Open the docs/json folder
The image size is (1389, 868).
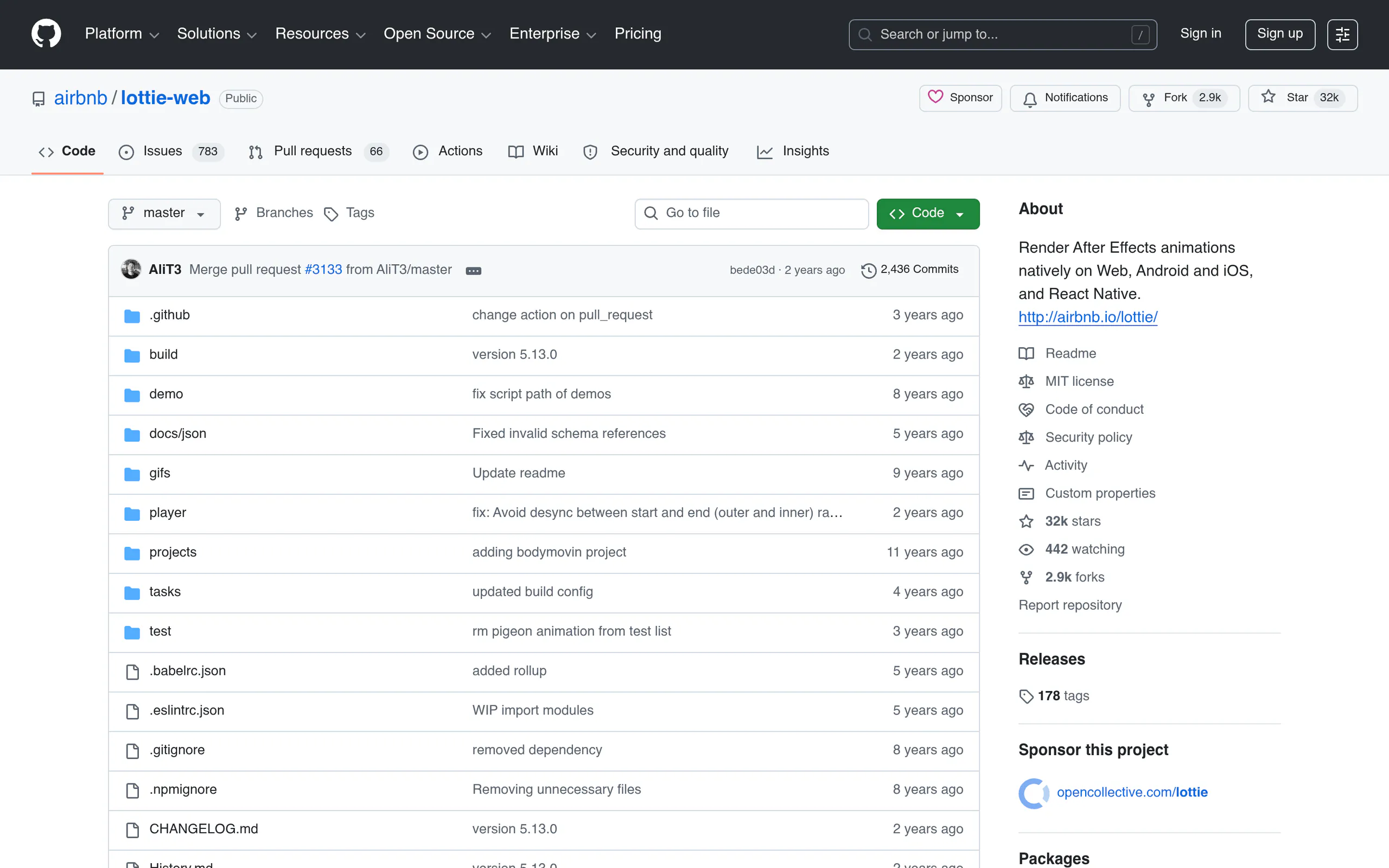177,433
